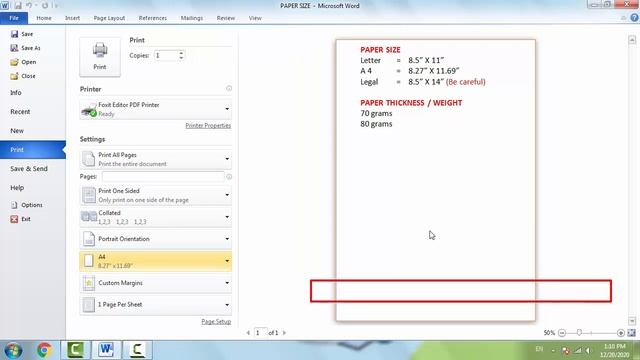640x360 pixels.
Task: Select Print in Backstage sidebar
Action: pyautogui.click(x=33, y=150)
